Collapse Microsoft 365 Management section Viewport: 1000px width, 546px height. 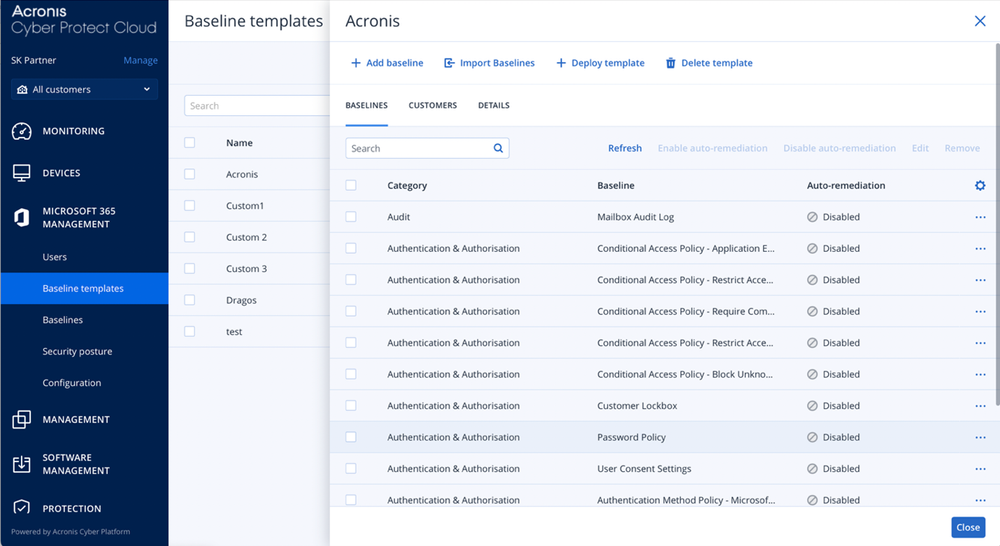tap(84, 218)
